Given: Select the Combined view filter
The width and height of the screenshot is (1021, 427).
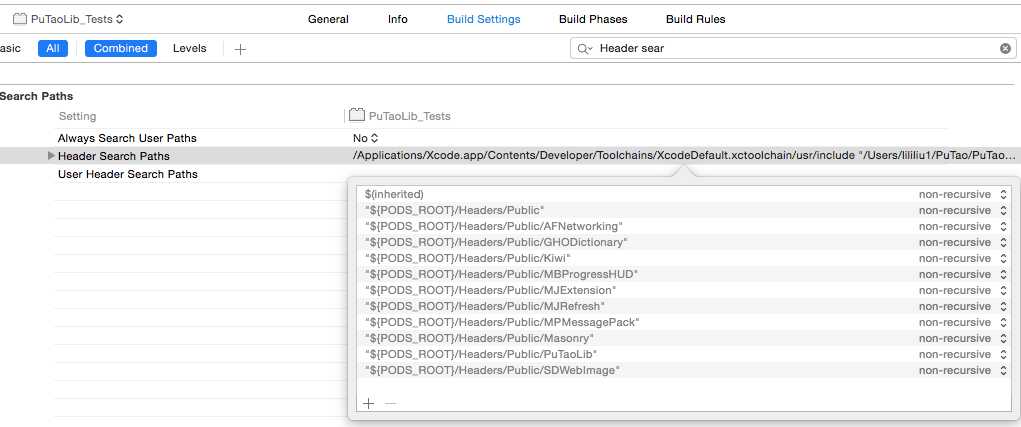Looking at the screenshot, I should click(x=120, y=48).
